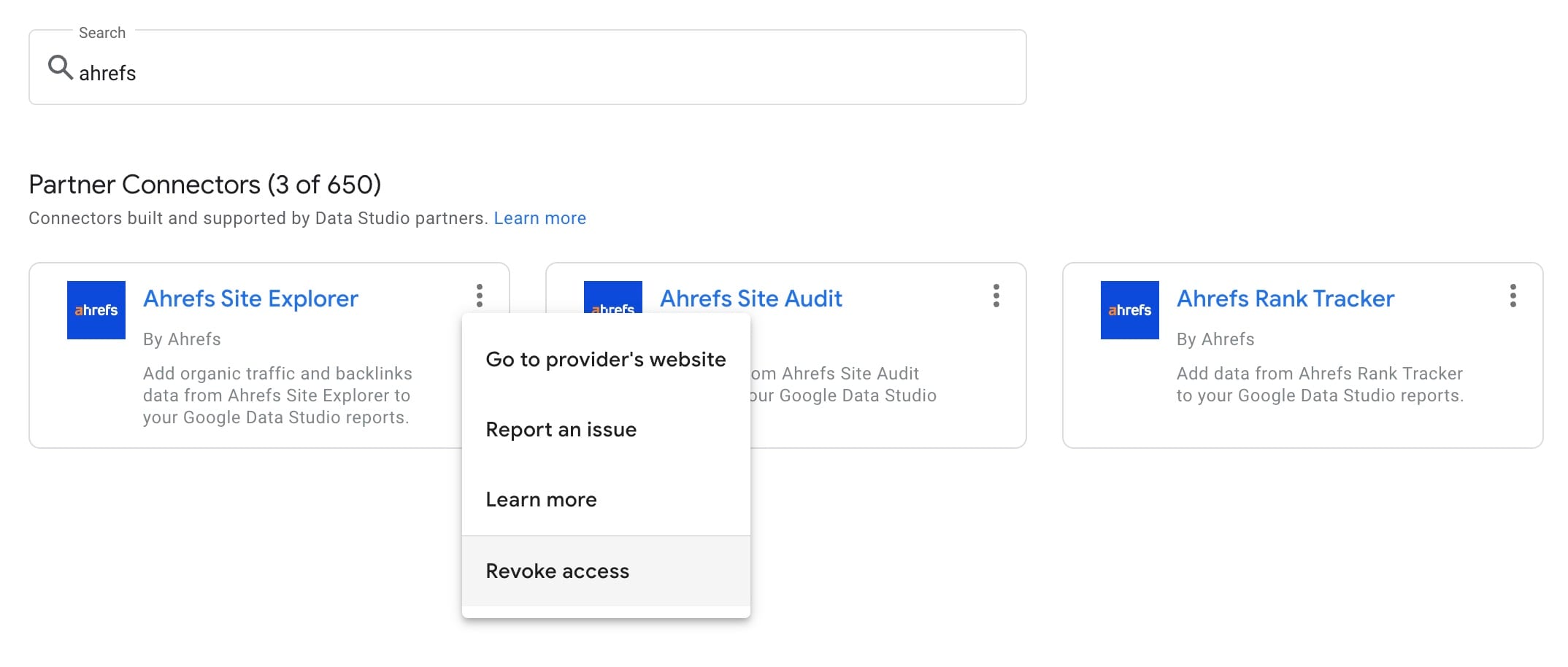This screenshot has width=1568, height=667.
Task: Open the Learn more link under Partner Connectors
Action: click(539, 218)
